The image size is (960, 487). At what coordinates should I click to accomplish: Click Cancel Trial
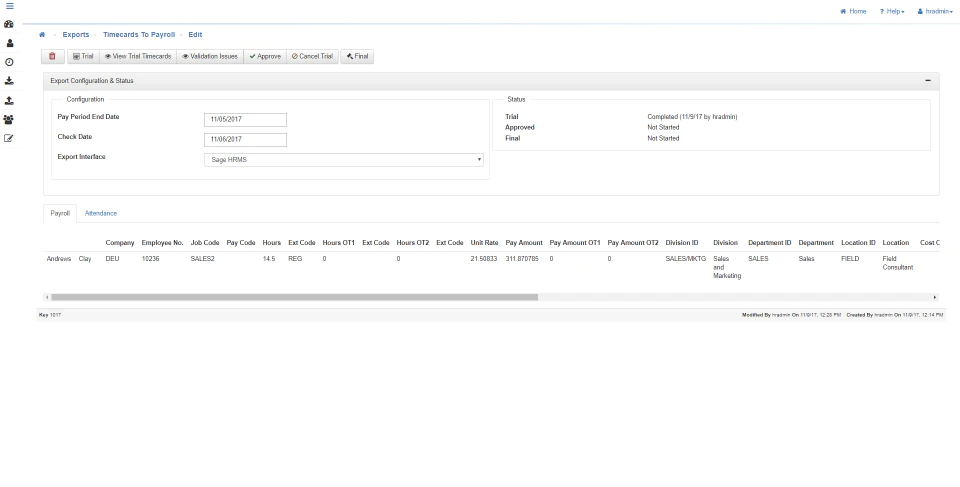(312, 56)
